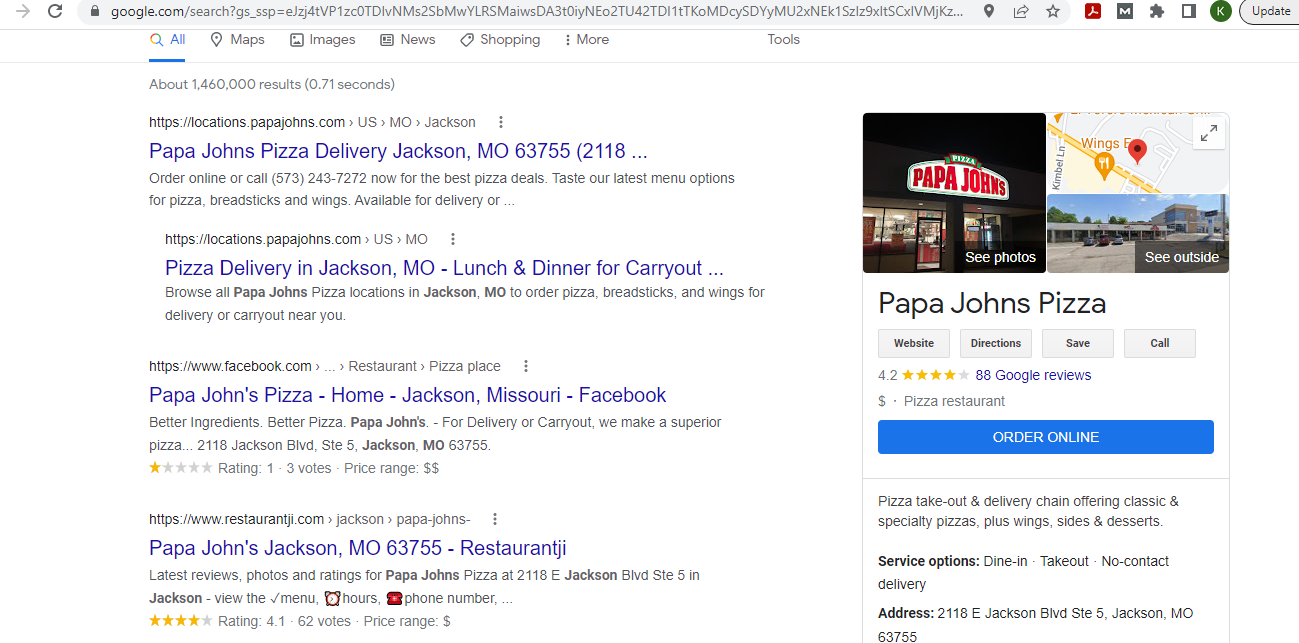Screen dimensions: 1299x643
Task: Click Papa Johns Pizza panel title
Action: (x=992, y=303)
